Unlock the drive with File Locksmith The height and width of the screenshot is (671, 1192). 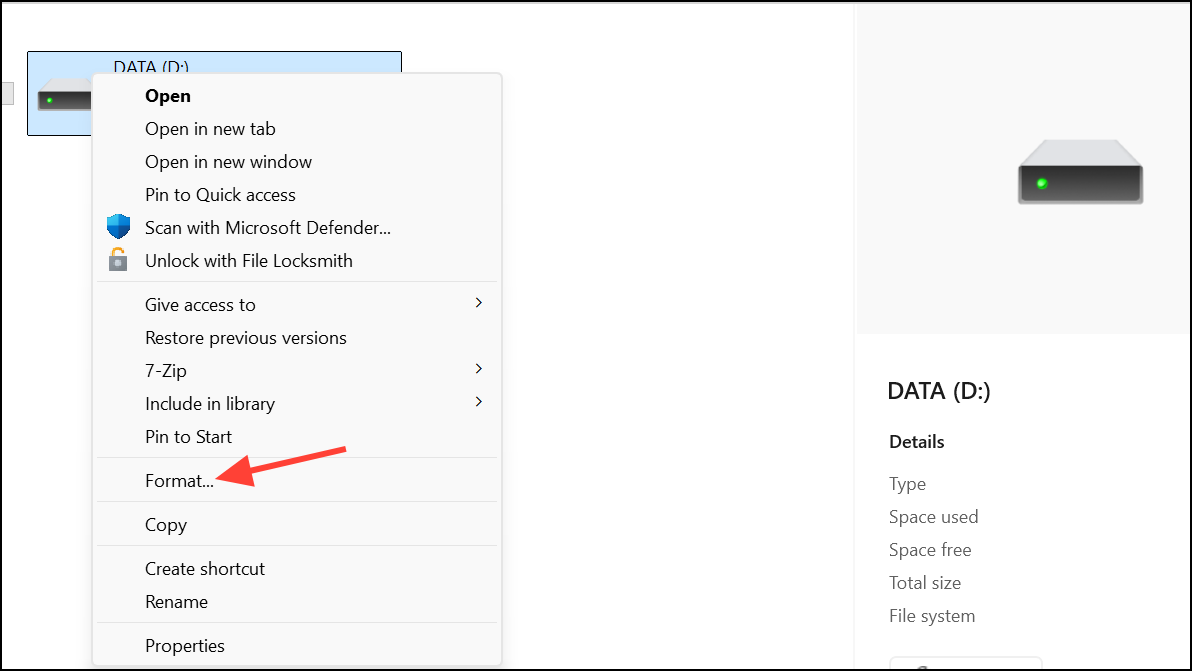pos(248,260)
